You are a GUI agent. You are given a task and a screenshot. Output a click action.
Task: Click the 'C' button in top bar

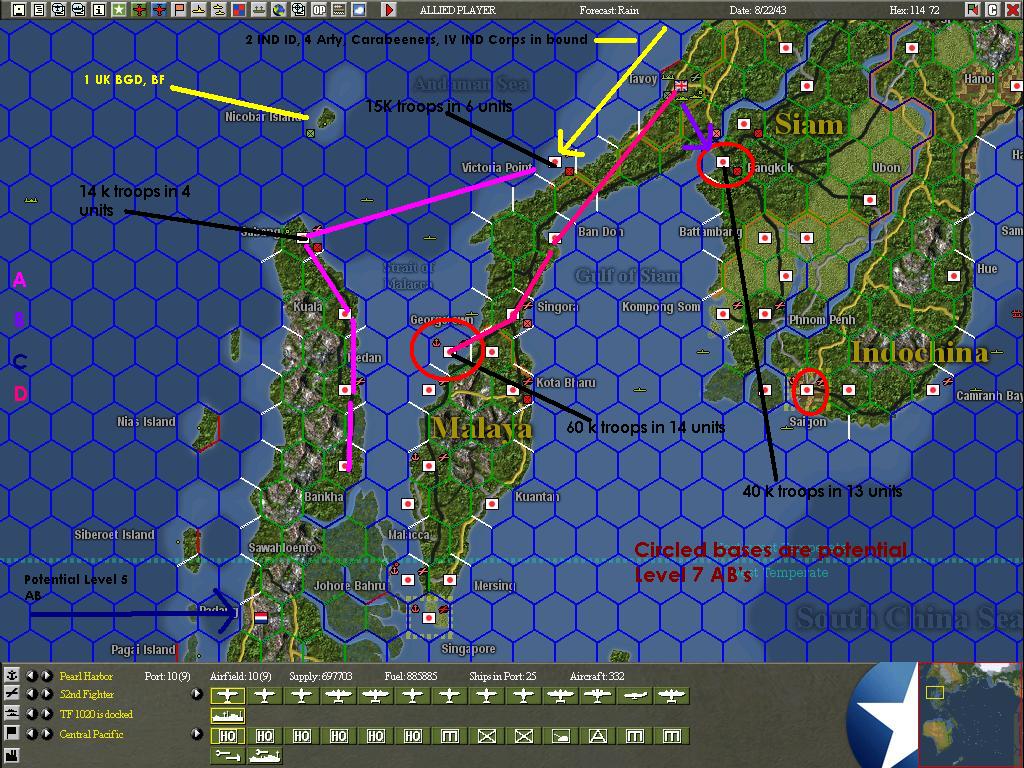coord(991,10)
